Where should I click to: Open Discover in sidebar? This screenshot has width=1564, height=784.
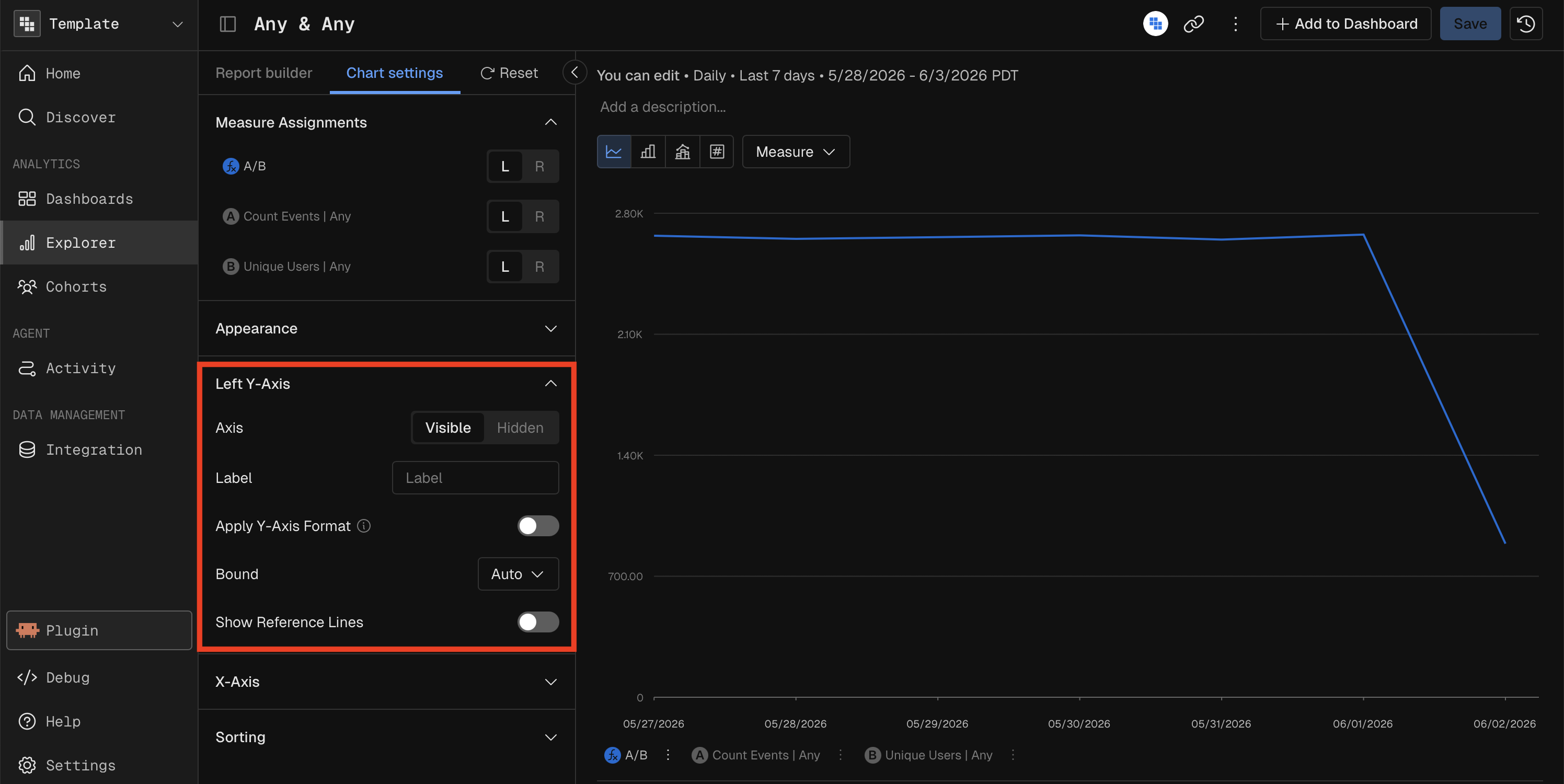(99, 117)
